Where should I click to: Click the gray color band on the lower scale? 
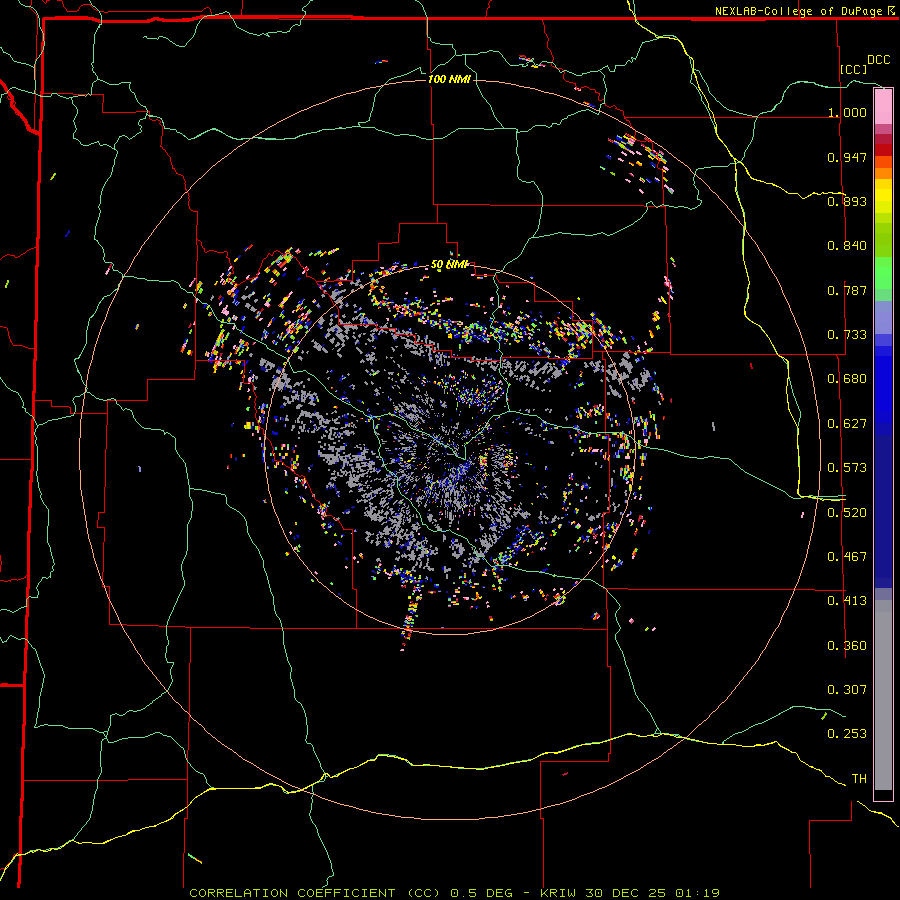pyautogui.click(x=883, y=695)
